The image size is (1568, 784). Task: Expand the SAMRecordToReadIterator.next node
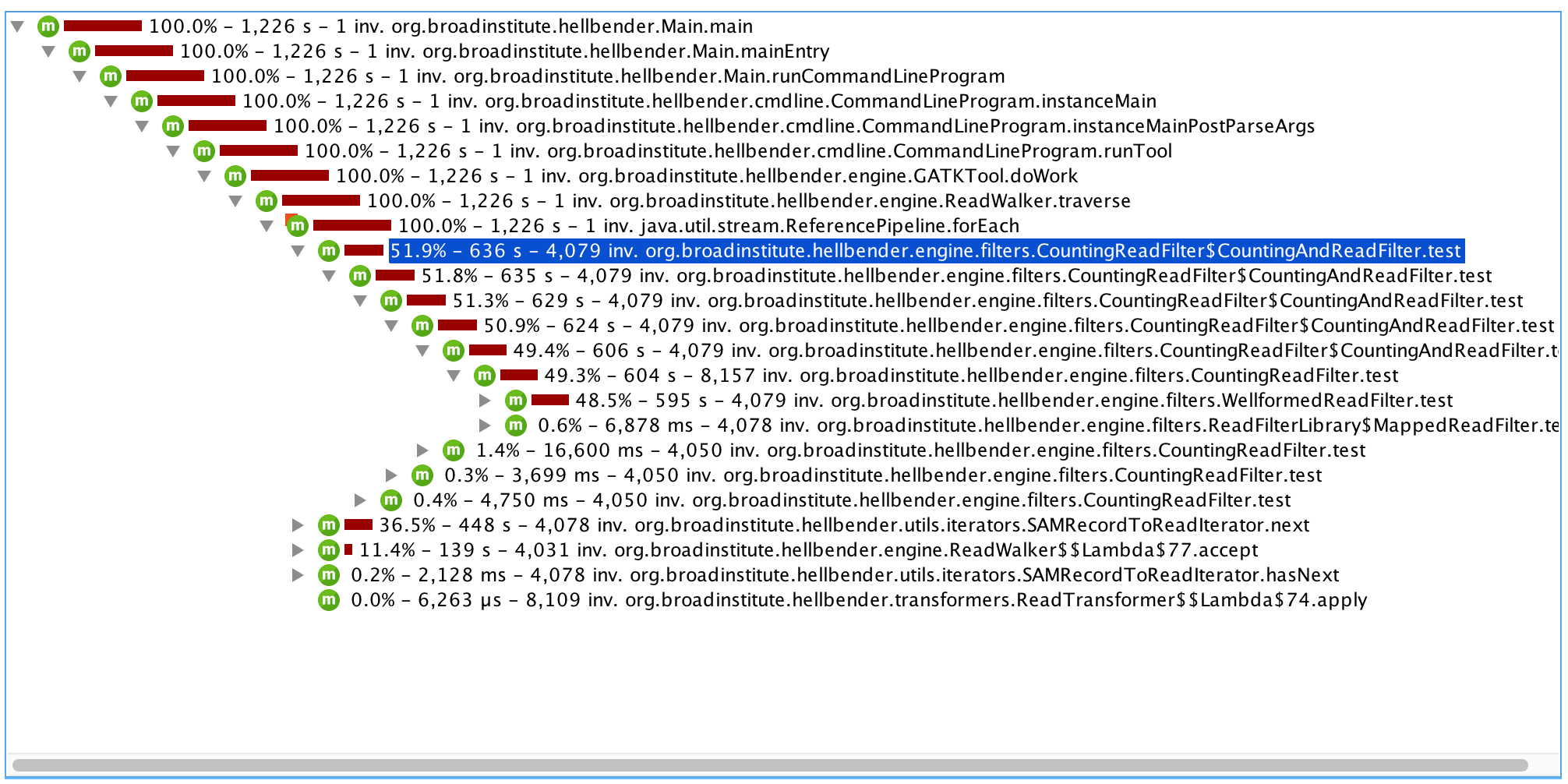click(298, 525)
